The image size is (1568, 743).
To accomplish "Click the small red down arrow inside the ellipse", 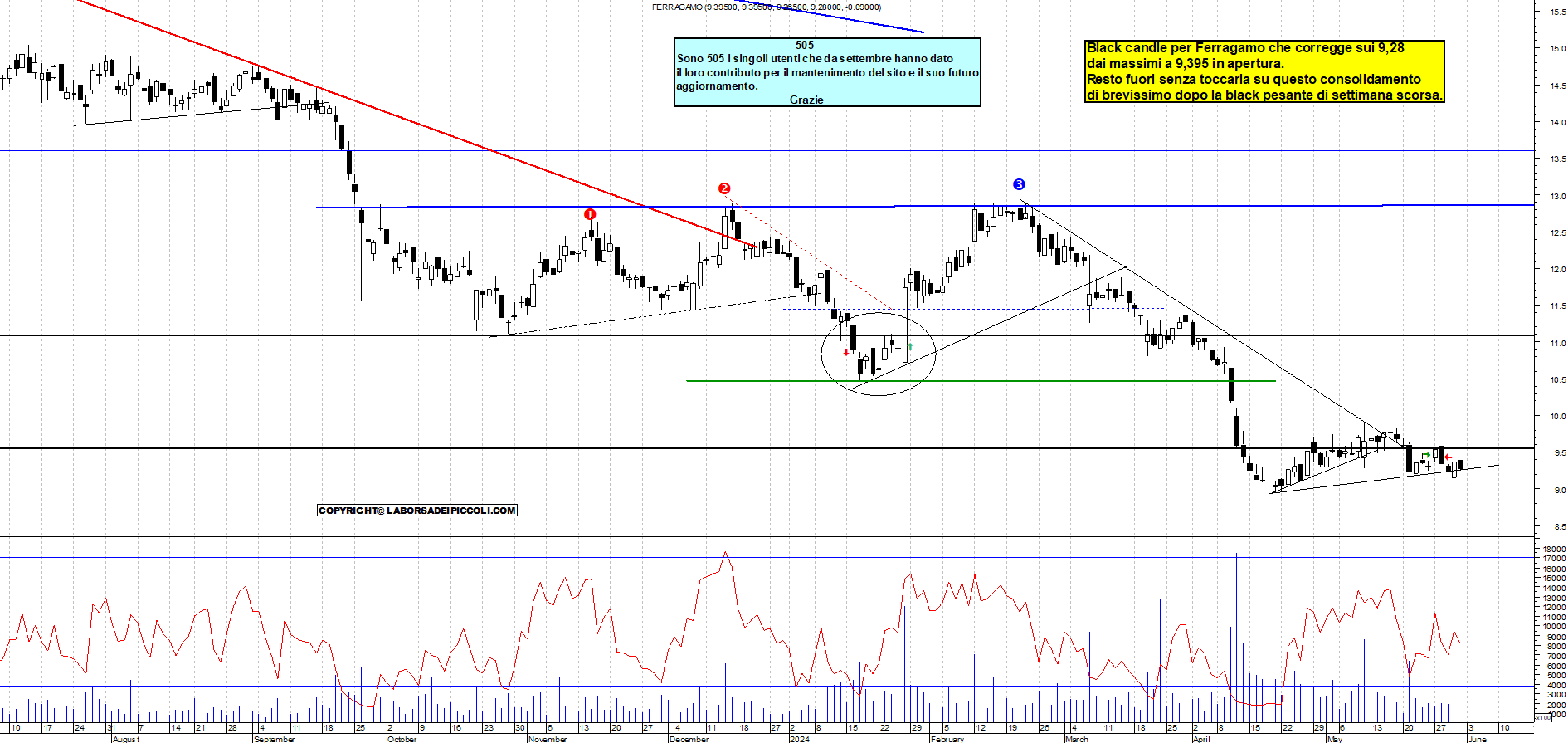I will pos(846,352).
